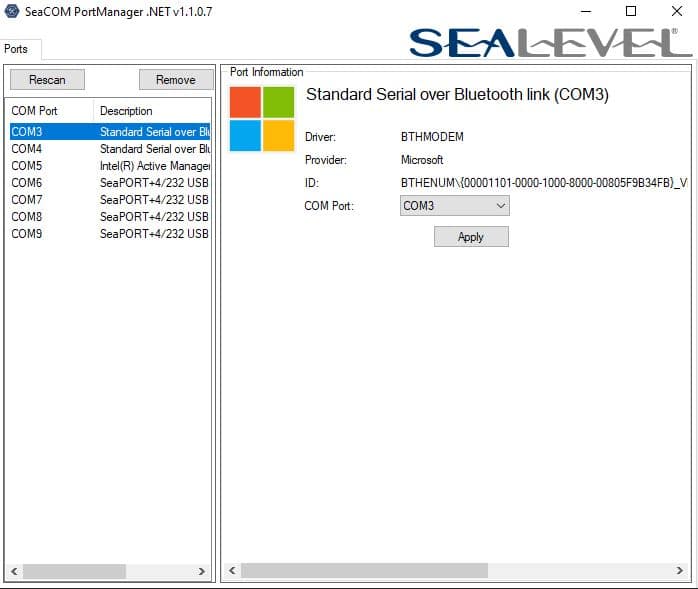This screenshot has width=698, height=589.
Task: Click the port list horizontal scrollbar thumb
Action: (74, 571)
